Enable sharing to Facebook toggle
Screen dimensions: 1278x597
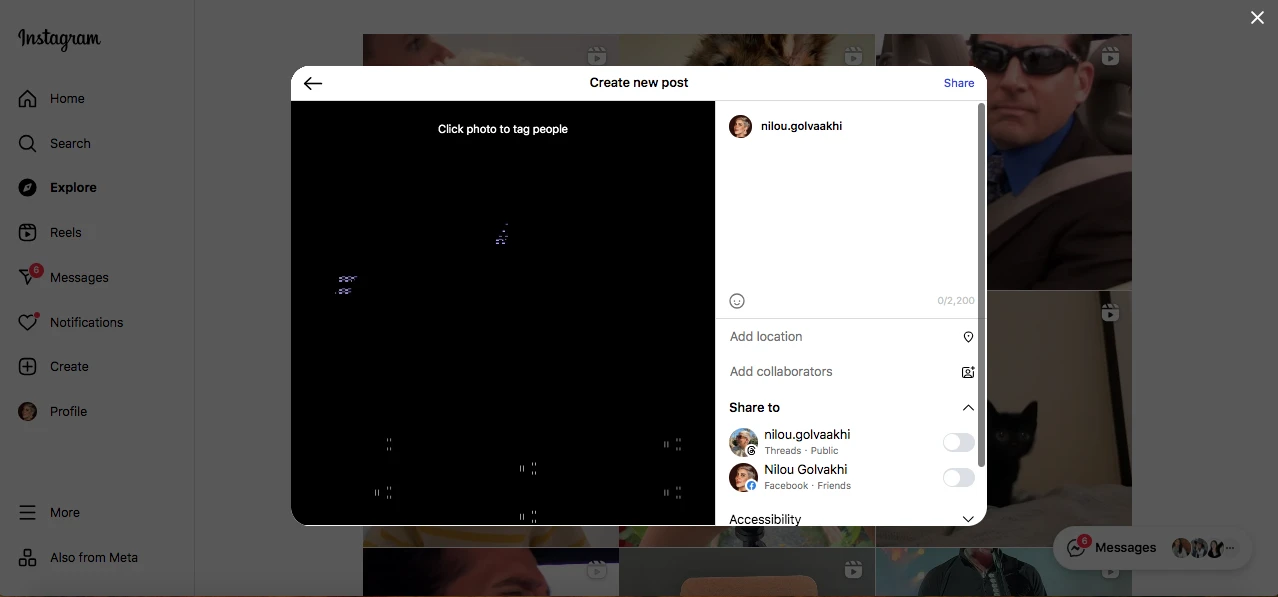pos(958,477)
